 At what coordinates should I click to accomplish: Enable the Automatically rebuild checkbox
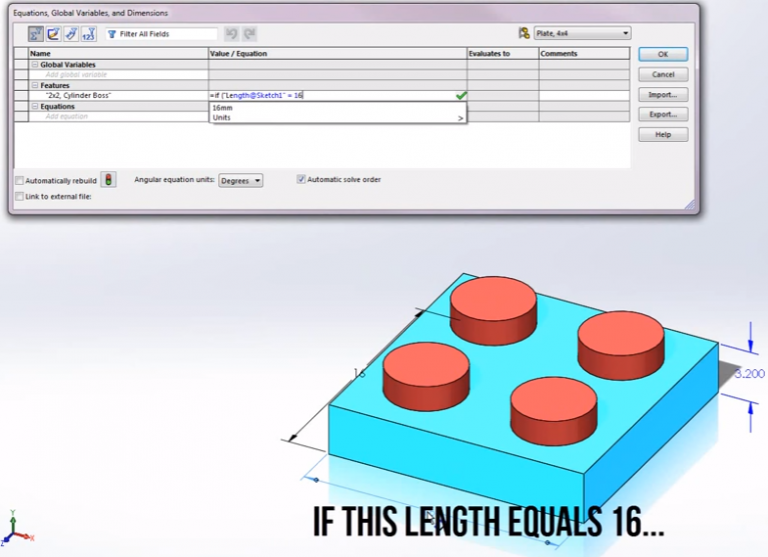[x=20, y=181]
